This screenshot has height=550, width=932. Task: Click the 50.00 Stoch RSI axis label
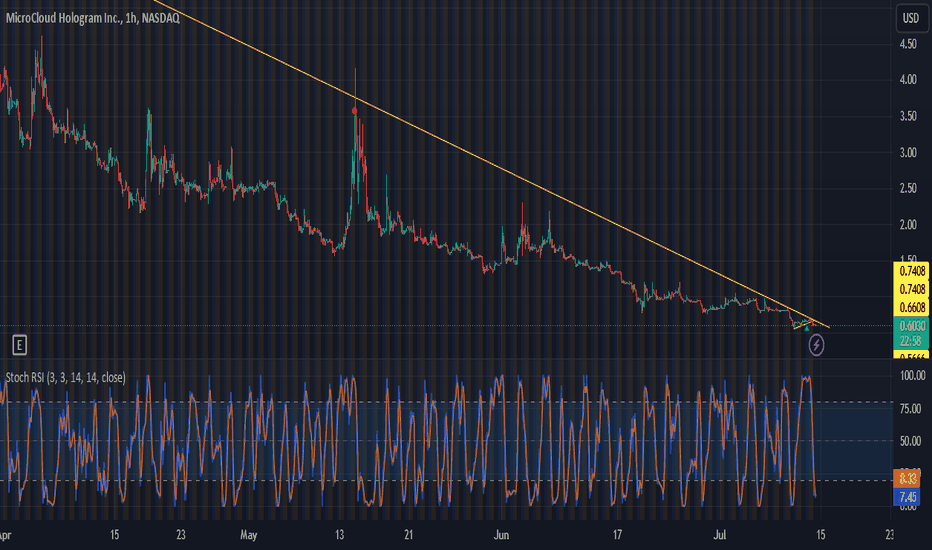coord(911,442)
